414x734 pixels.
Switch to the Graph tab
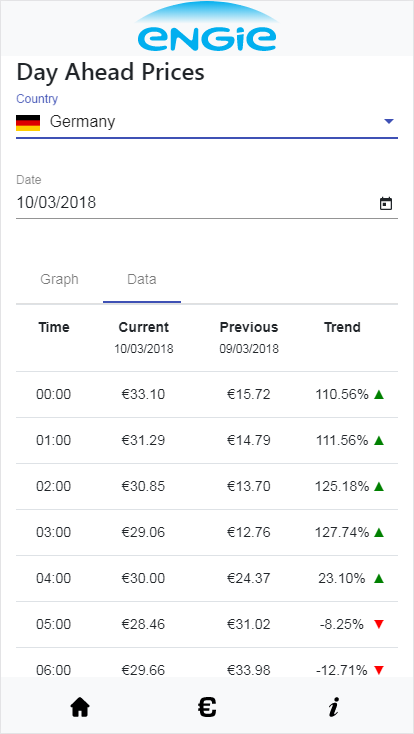[59, 279]
